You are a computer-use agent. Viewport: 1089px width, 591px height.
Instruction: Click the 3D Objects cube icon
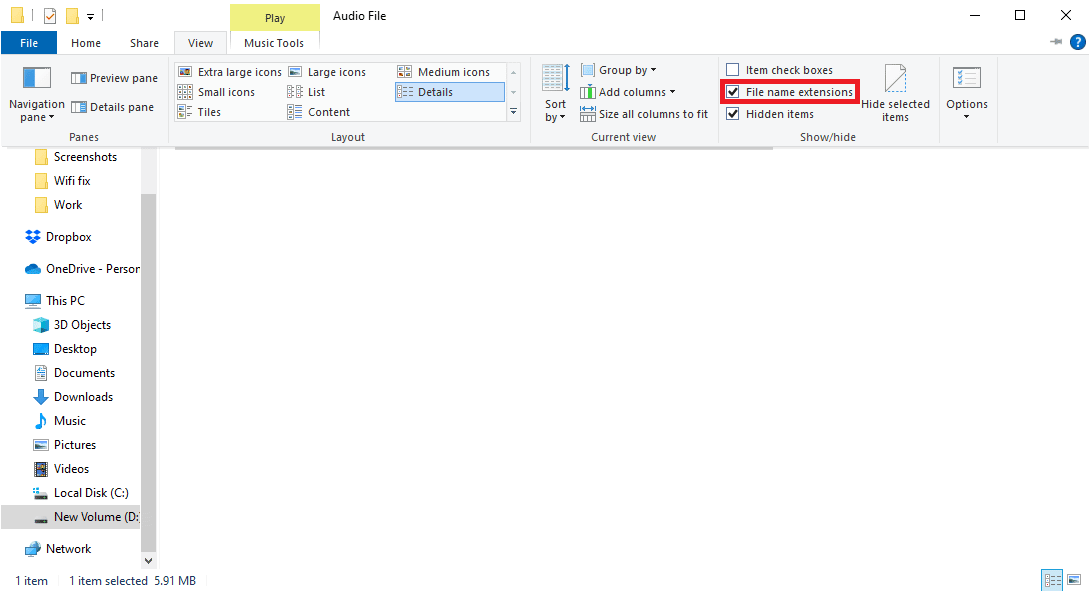click(41, 325)
